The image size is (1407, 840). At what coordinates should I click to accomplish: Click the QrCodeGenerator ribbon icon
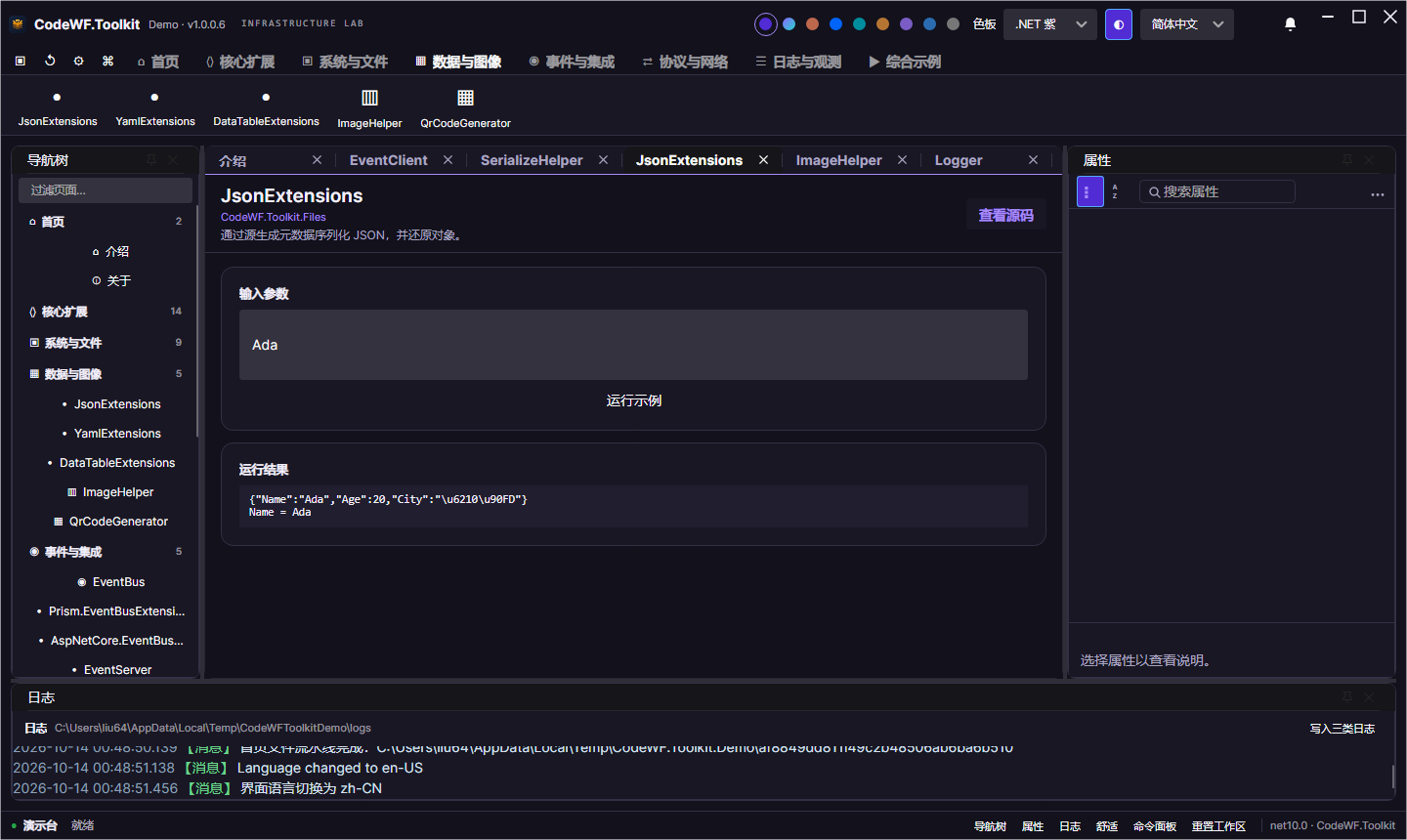(x=465, y=108)
